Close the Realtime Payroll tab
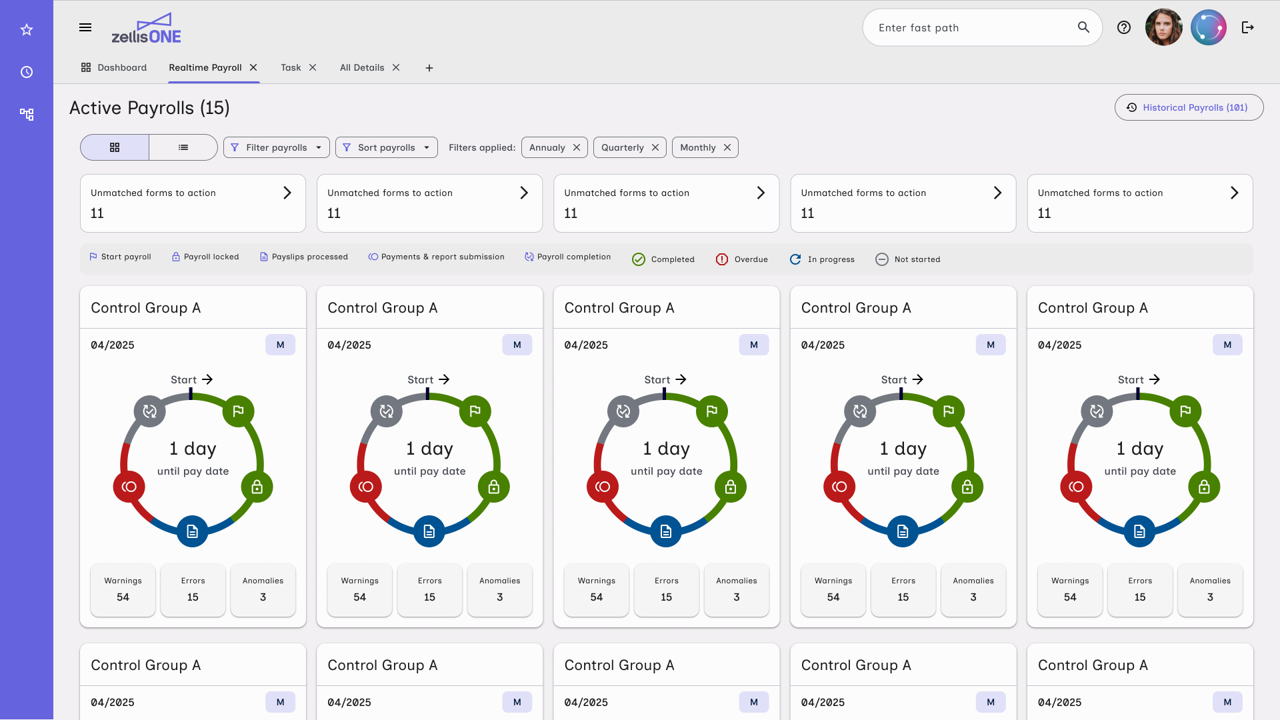The image size is (1280, 720). [x=253, y=68]
